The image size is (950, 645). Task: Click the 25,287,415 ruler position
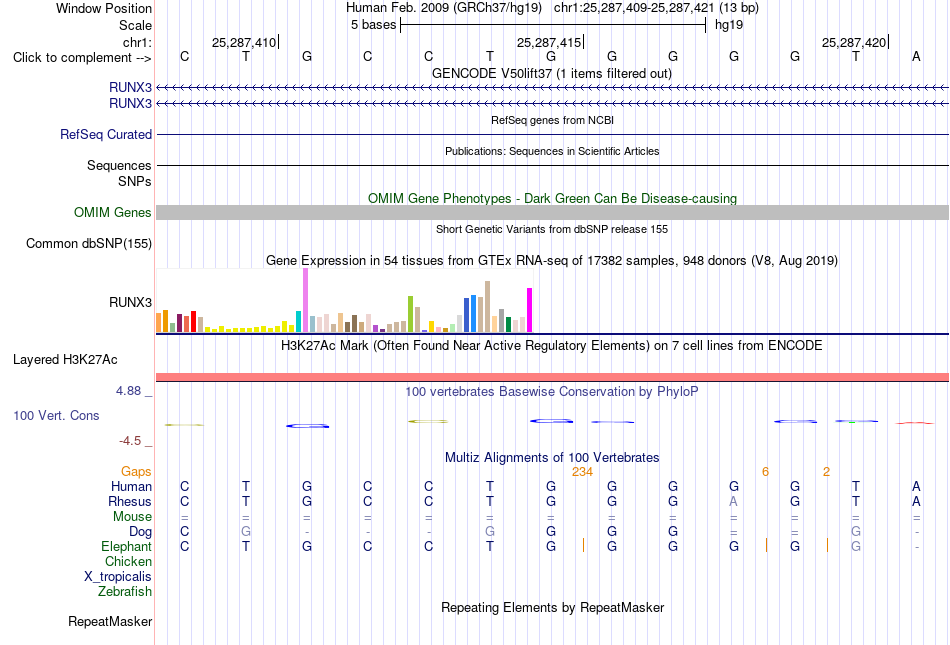549,42
